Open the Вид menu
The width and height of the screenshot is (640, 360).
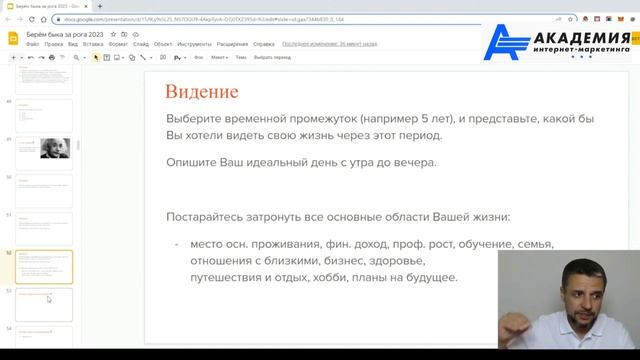pos(73,44)
